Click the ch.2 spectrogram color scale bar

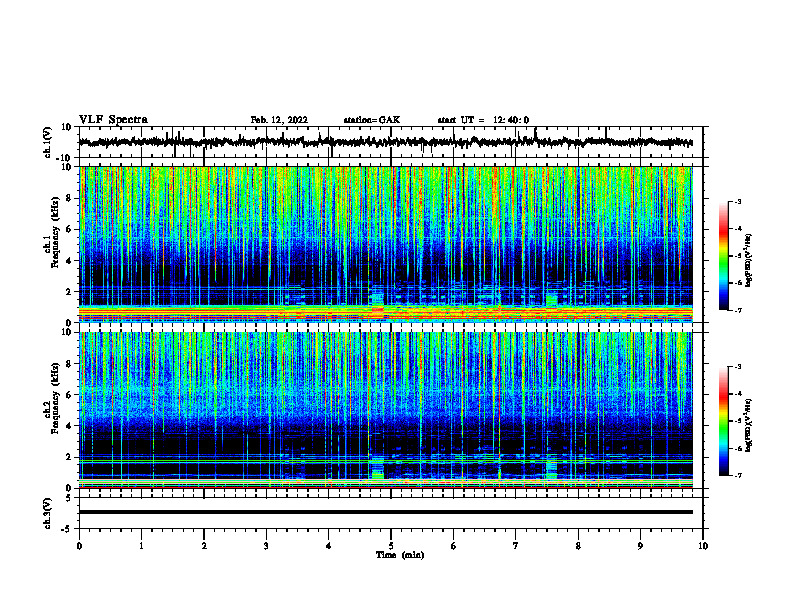pyautogui.click(x=724, y=421)
